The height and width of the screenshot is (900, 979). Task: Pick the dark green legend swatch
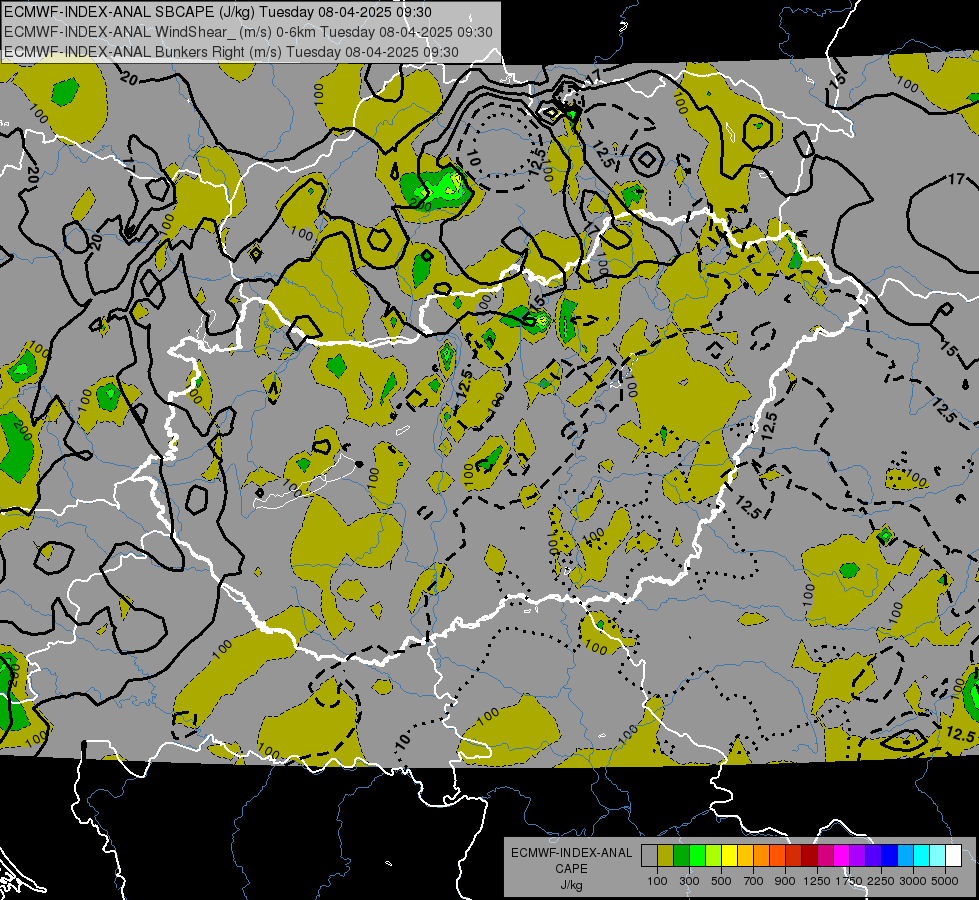tap(681, 856)
